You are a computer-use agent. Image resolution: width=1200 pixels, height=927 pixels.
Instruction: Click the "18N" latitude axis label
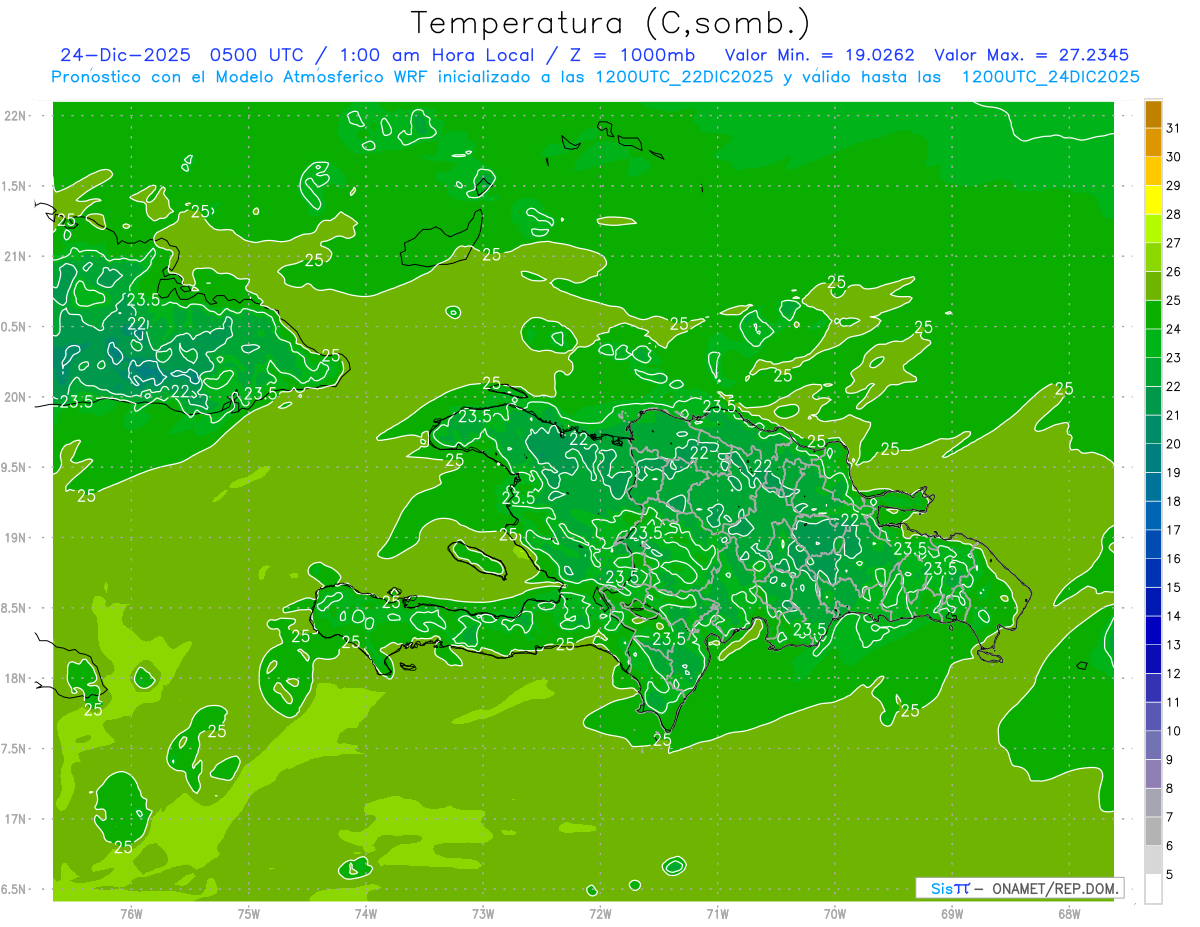pyautogui.click(x=16, y=678)
